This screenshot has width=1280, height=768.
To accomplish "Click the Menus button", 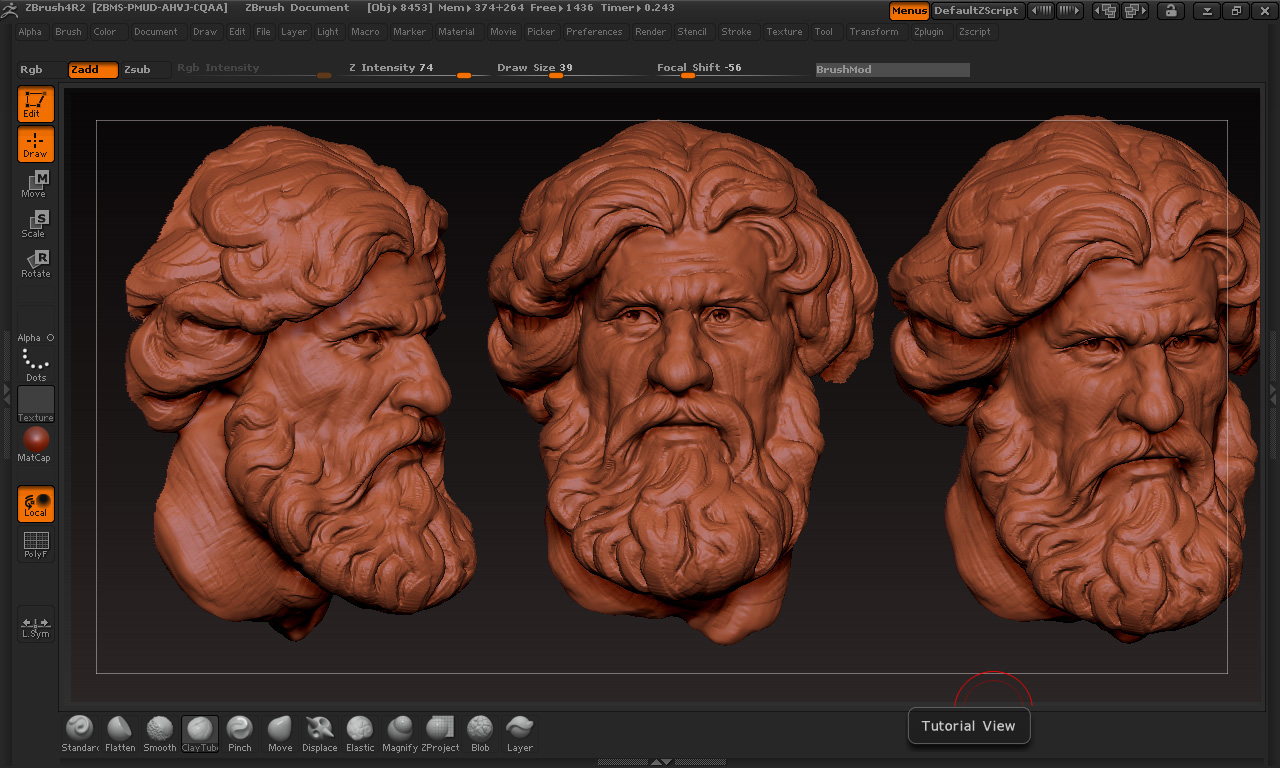I will point(909,11).
